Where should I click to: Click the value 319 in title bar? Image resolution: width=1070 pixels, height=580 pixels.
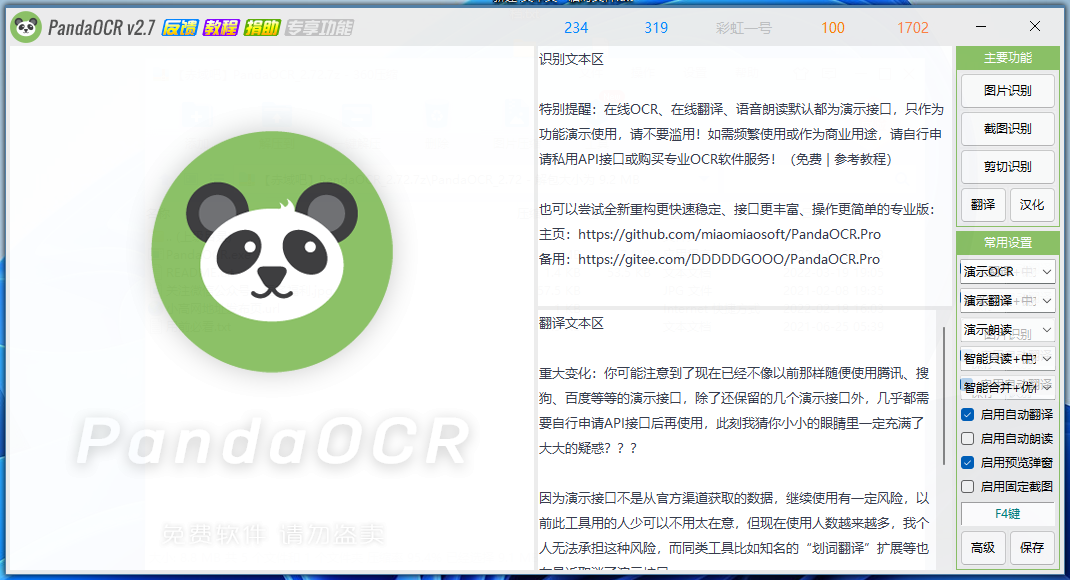click(x=656, y=28)
